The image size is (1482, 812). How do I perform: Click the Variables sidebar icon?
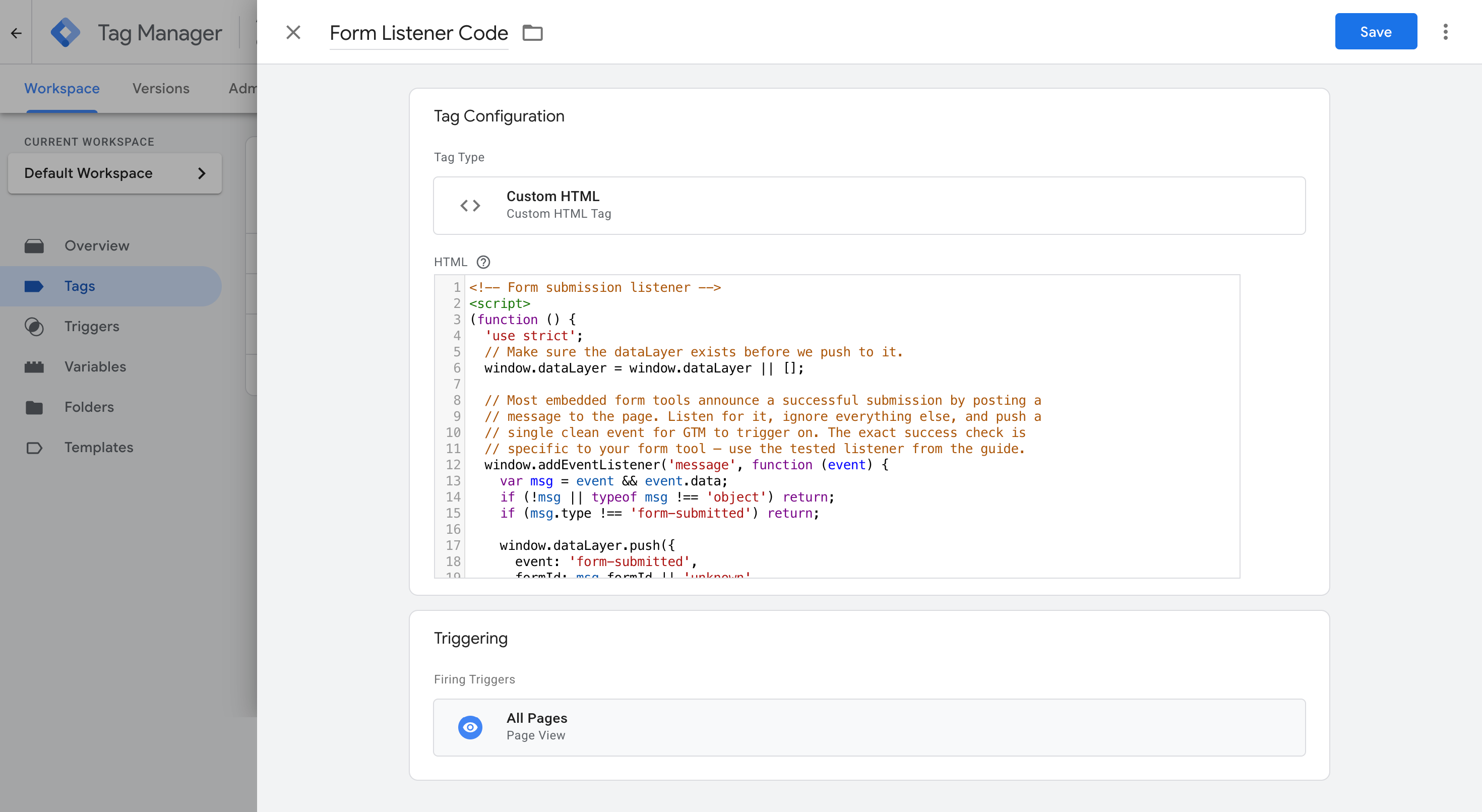[34, 366]
